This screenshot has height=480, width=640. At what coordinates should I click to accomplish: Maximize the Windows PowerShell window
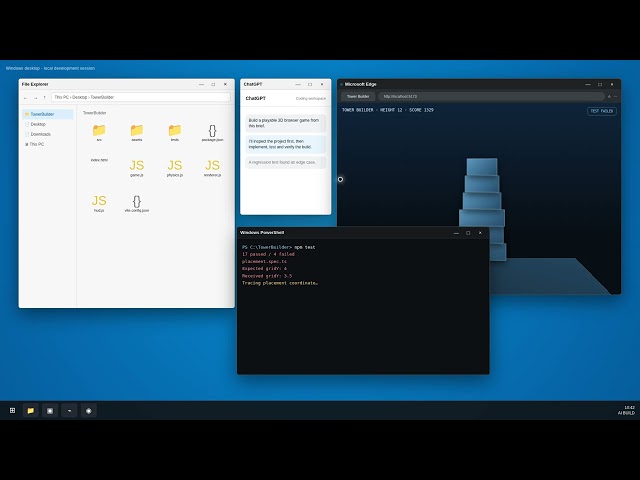pos(468,233)
